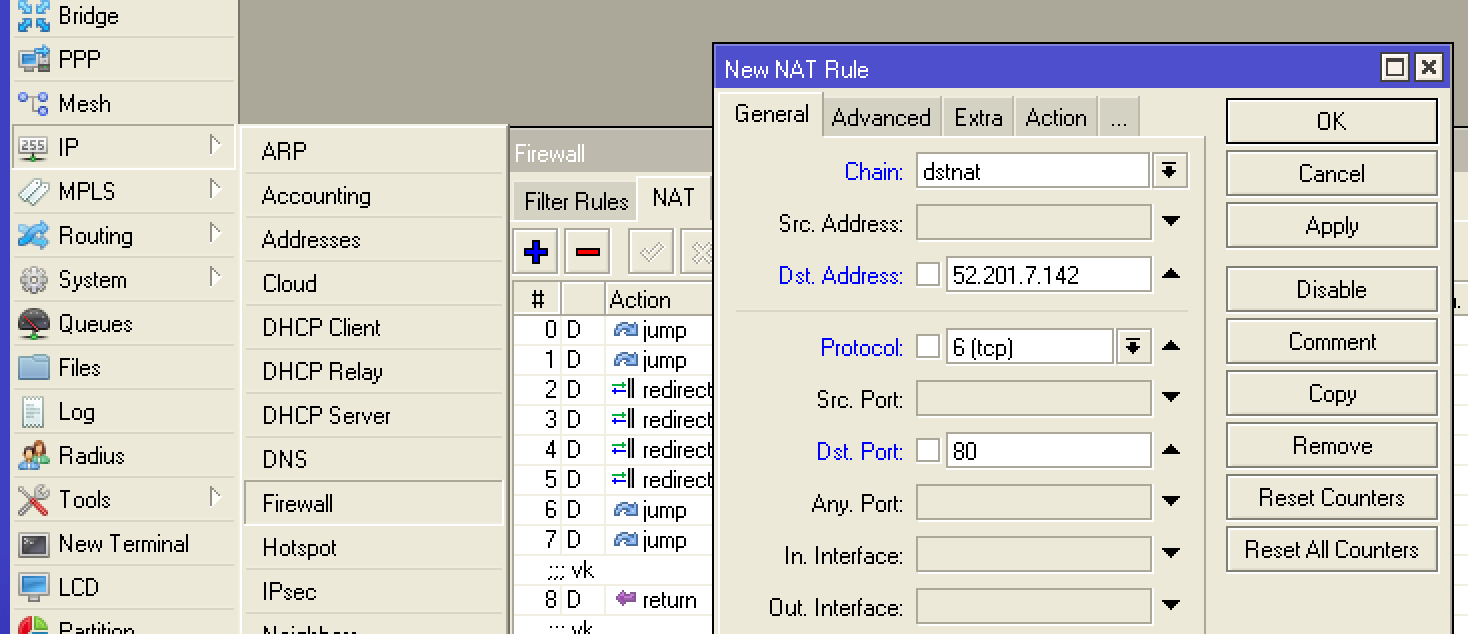Toggle the Protocol invert checkbox
The image size is (1468, 634).
(x=929, y=347)
